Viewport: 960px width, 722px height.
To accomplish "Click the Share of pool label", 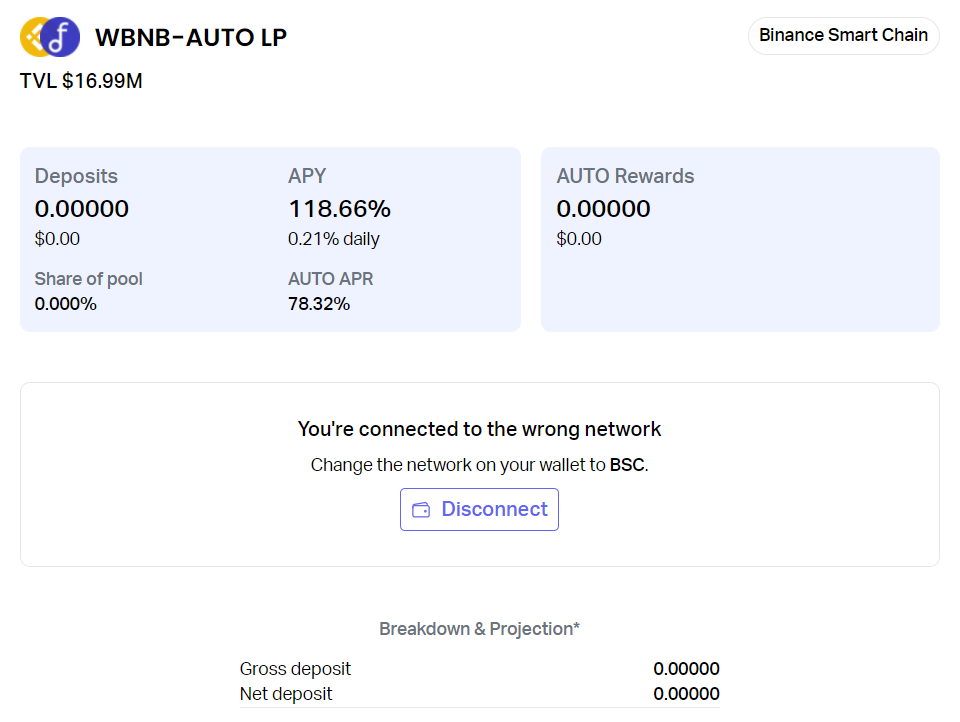I will (x=88, y=279).
